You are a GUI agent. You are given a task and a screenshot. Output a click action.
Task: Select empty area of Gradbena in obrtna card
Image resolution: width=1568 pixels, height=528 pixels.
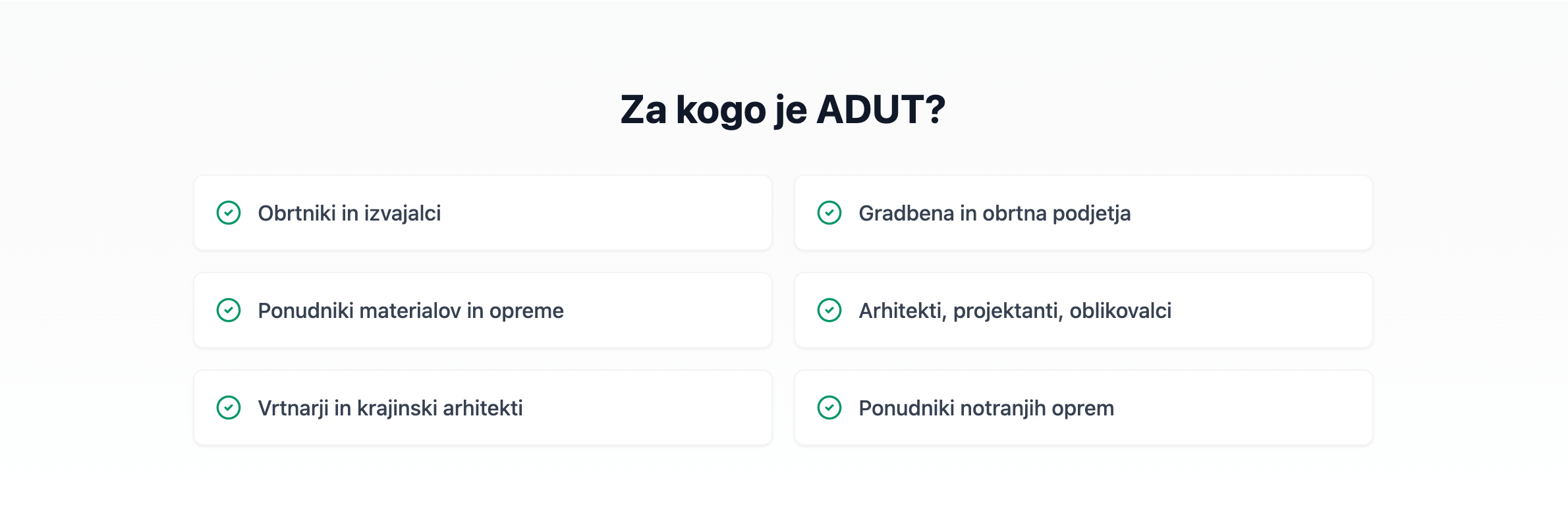pyautogui.click(x=1252, y=213)
